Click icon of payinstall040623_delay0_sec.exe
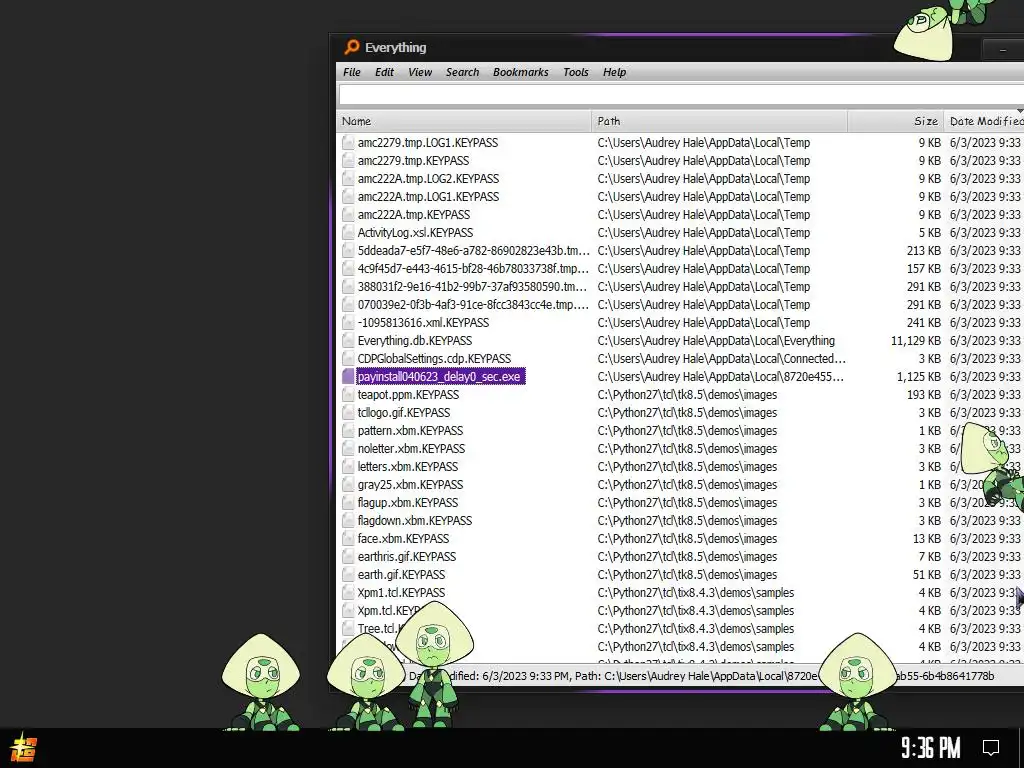Image resolution: width=1024 pixels, height=768 pixels. click(x=348, y=377)
